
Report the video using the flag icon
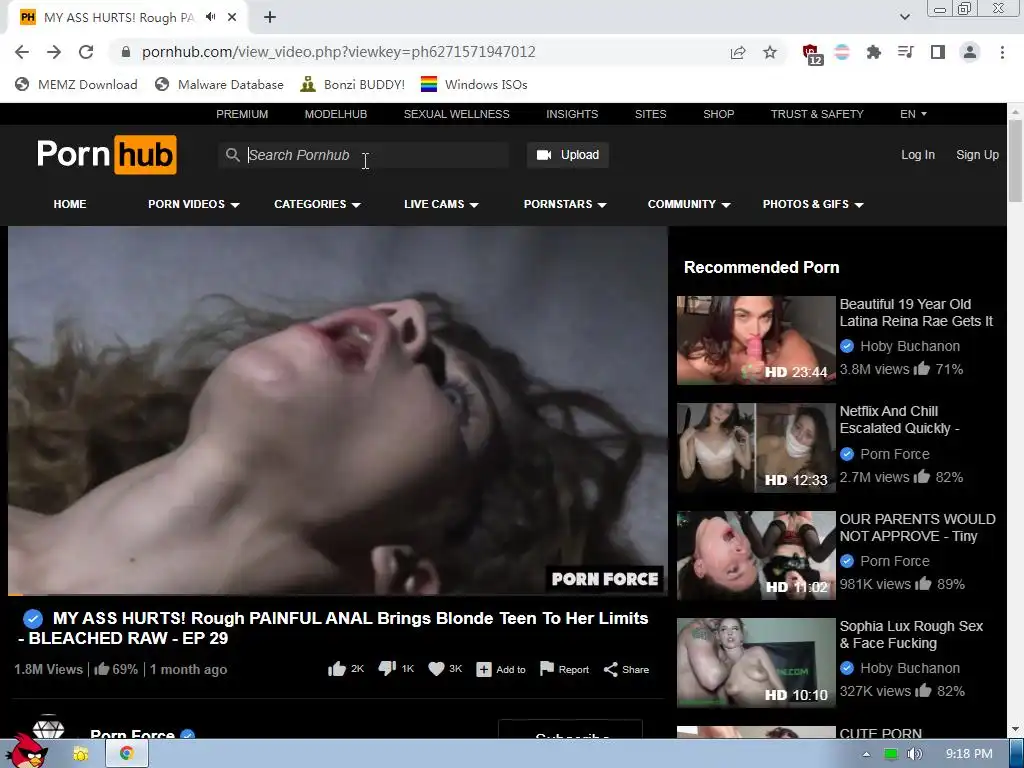547,669
